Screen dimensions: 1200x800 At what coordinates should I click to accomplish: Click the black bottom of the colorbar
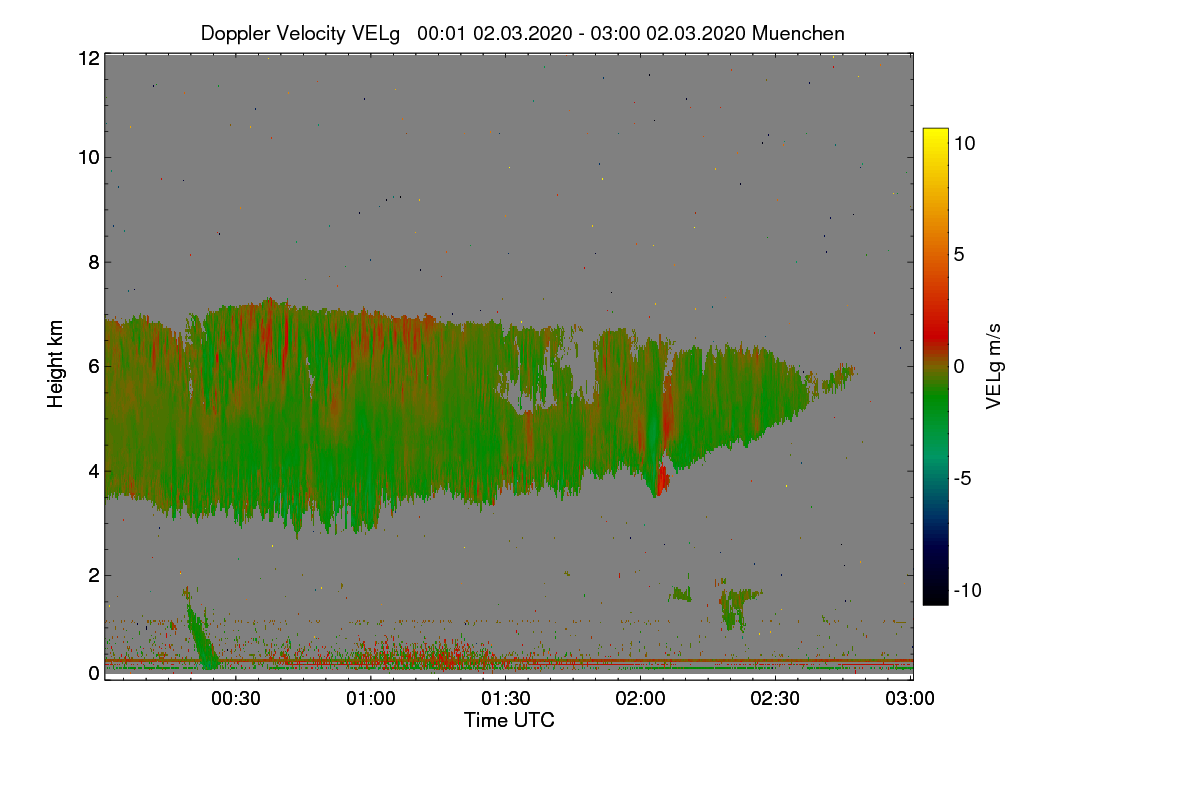[935, 596]
